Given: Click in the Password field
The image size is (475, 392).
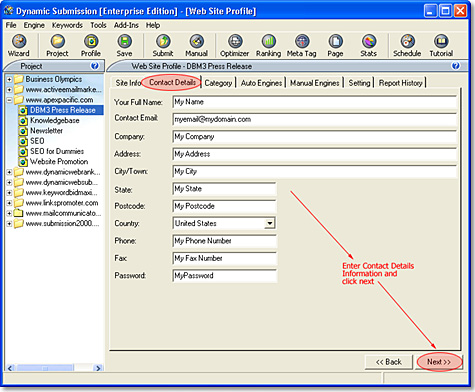Looking at the screenshot, I should point(225,276).
